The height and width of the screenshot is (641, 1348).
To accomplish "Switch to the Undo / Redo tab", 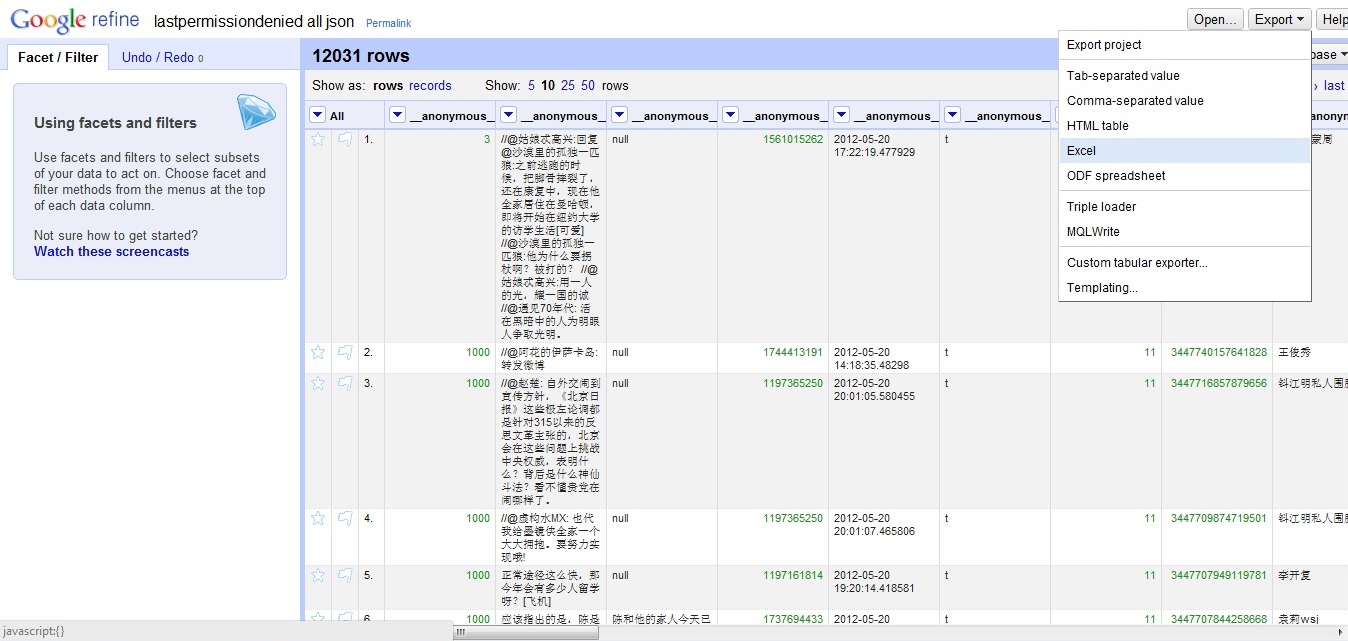I will tap(162, 57).
